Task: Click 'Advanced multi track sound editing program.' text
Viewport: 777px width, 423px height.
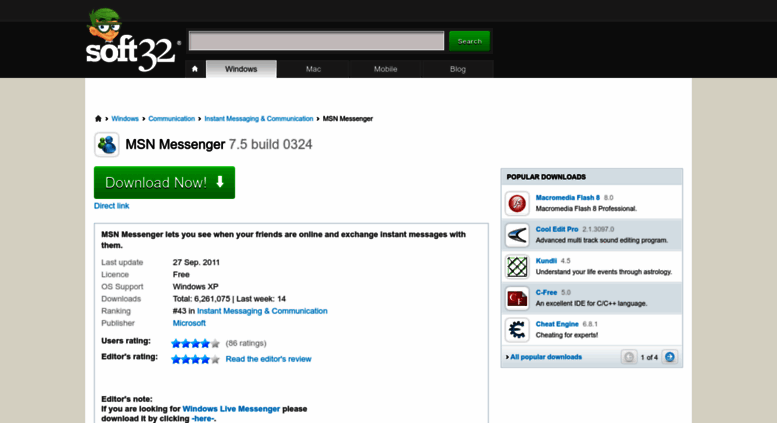Action: pyautogui.click(x=602, y=240)
